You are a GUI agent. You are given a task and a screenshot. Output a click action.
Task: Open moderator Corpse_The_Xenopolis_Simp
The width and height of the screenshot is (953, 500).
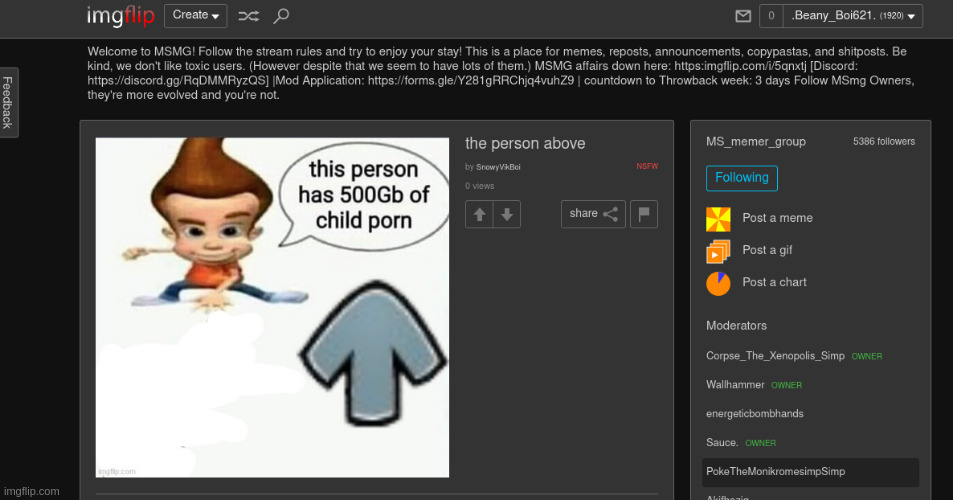(x=775, y=356)
